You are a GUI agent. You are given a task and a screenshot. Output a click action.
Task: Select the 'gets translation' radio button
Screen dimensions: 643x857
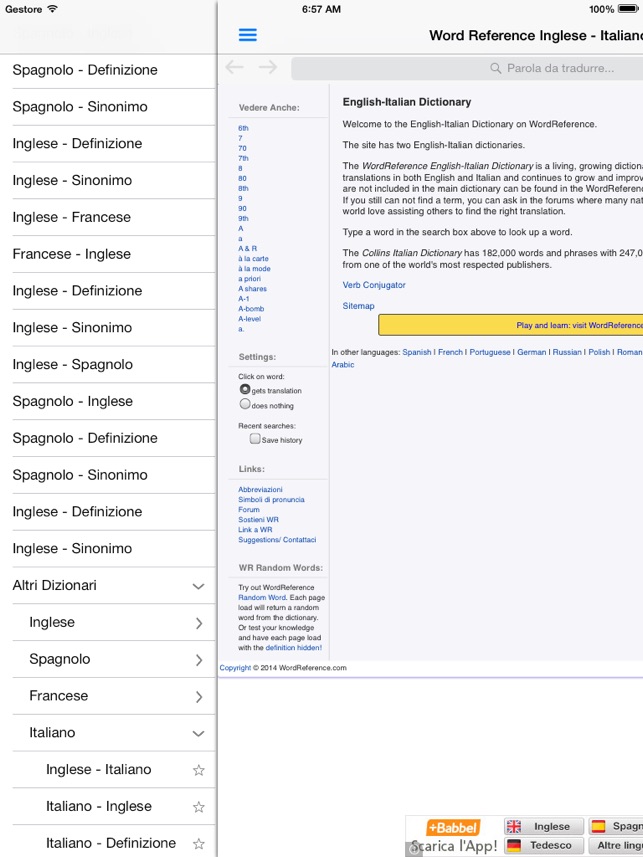tap(245, 389)
